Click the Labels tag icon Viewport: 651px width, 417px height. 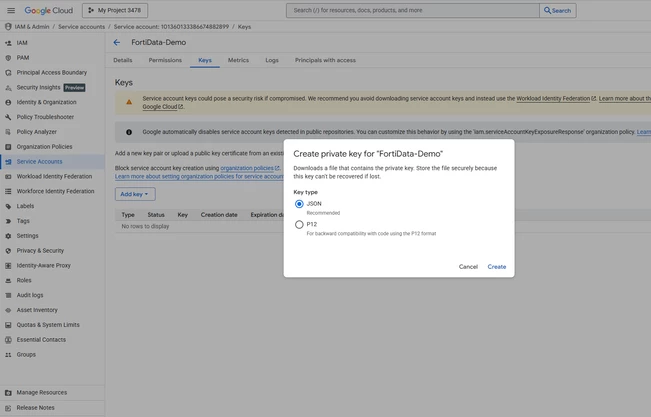(8, 206)
